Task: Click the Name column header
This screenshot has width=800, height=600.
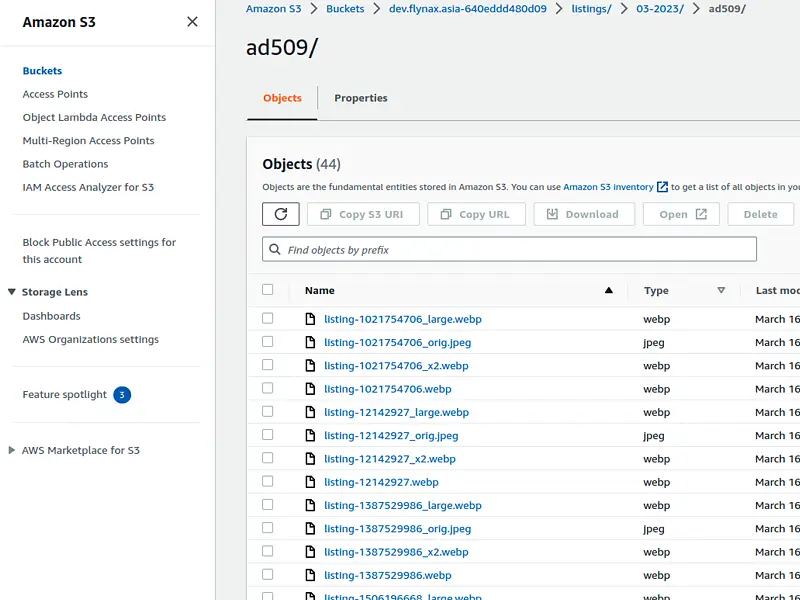Action: point(320,290)
